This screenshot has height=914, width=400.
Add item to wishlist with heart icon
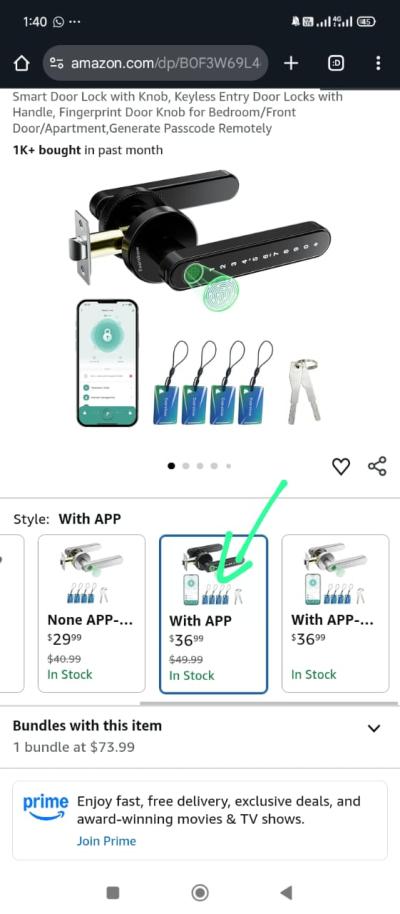point(341,466)
